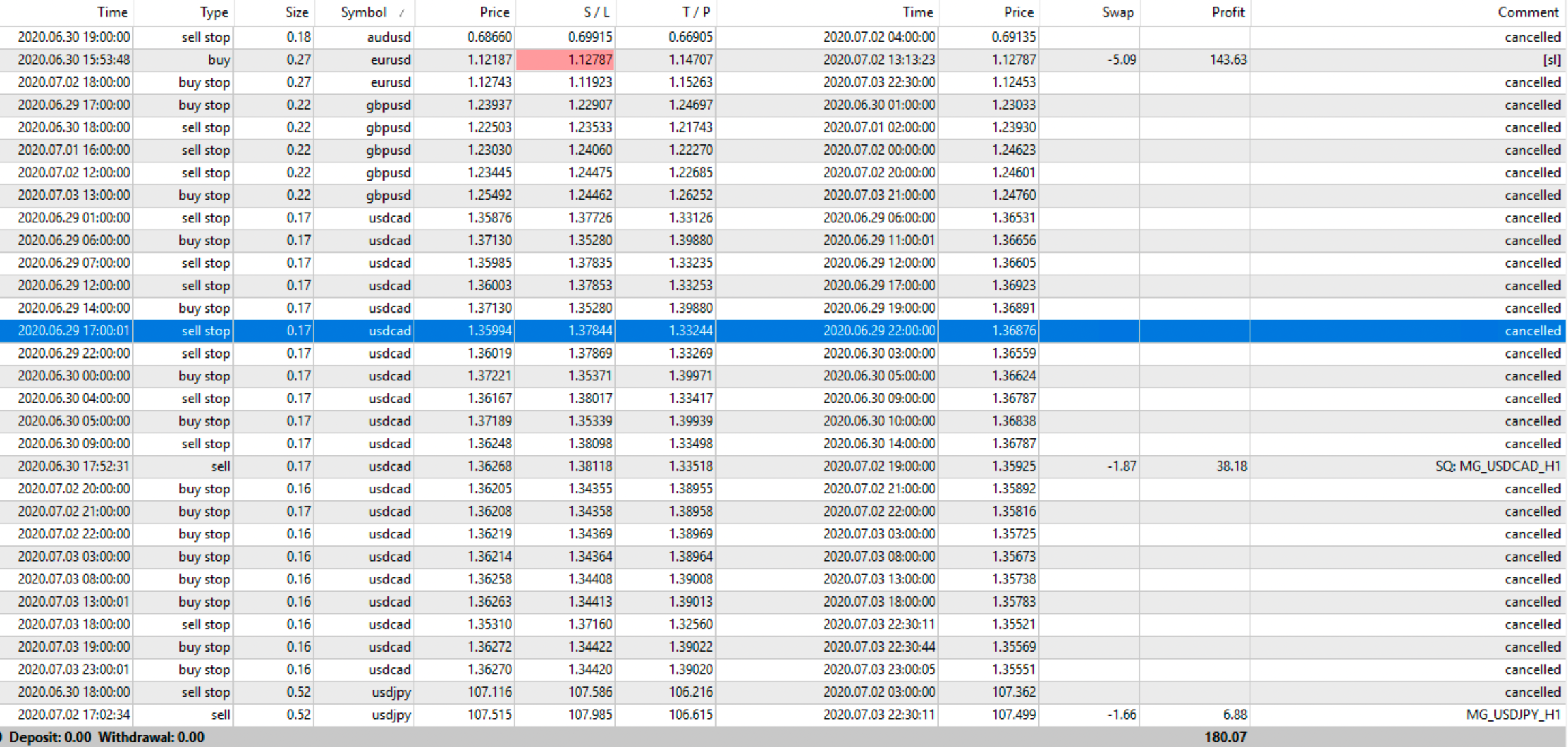The height and width of the screenshot is (747, 1568).
Task: Sort by the Type column header
Action: click(x=213, y=12)
